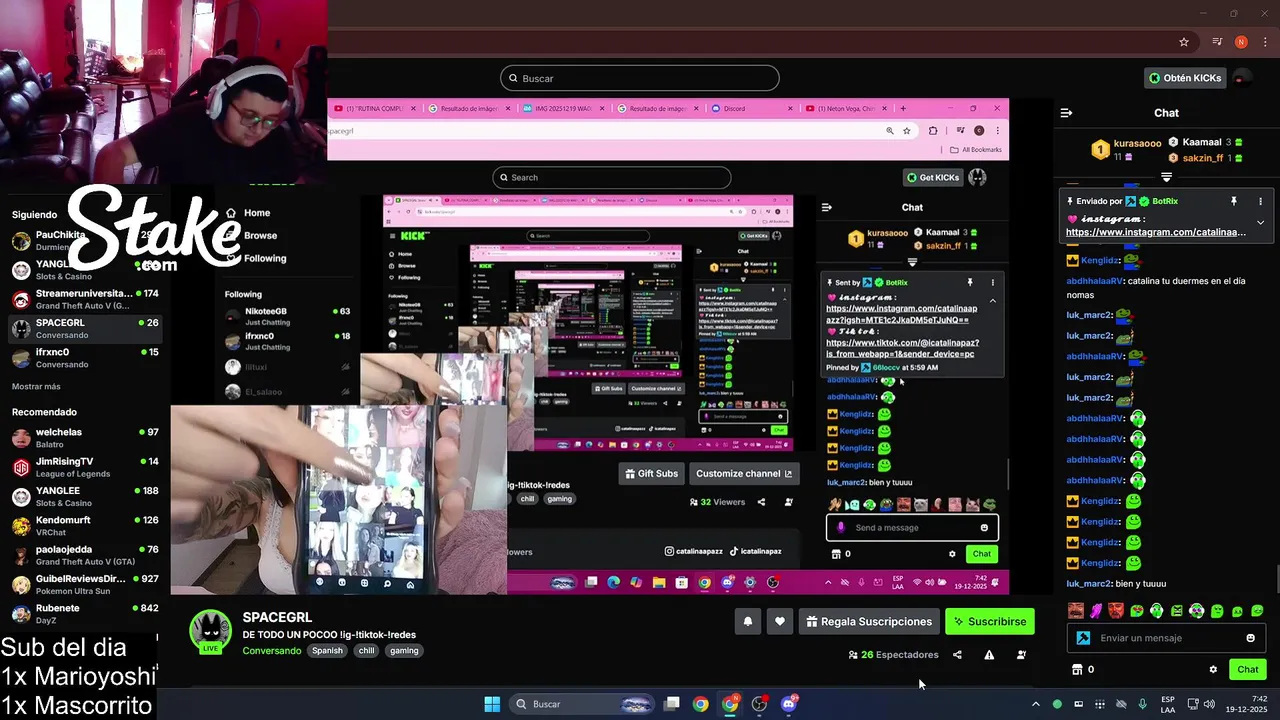Toggle stream notifications with the bell icon
The image size is (1280, 720).
pyautogui.click(x=747, y=622)
